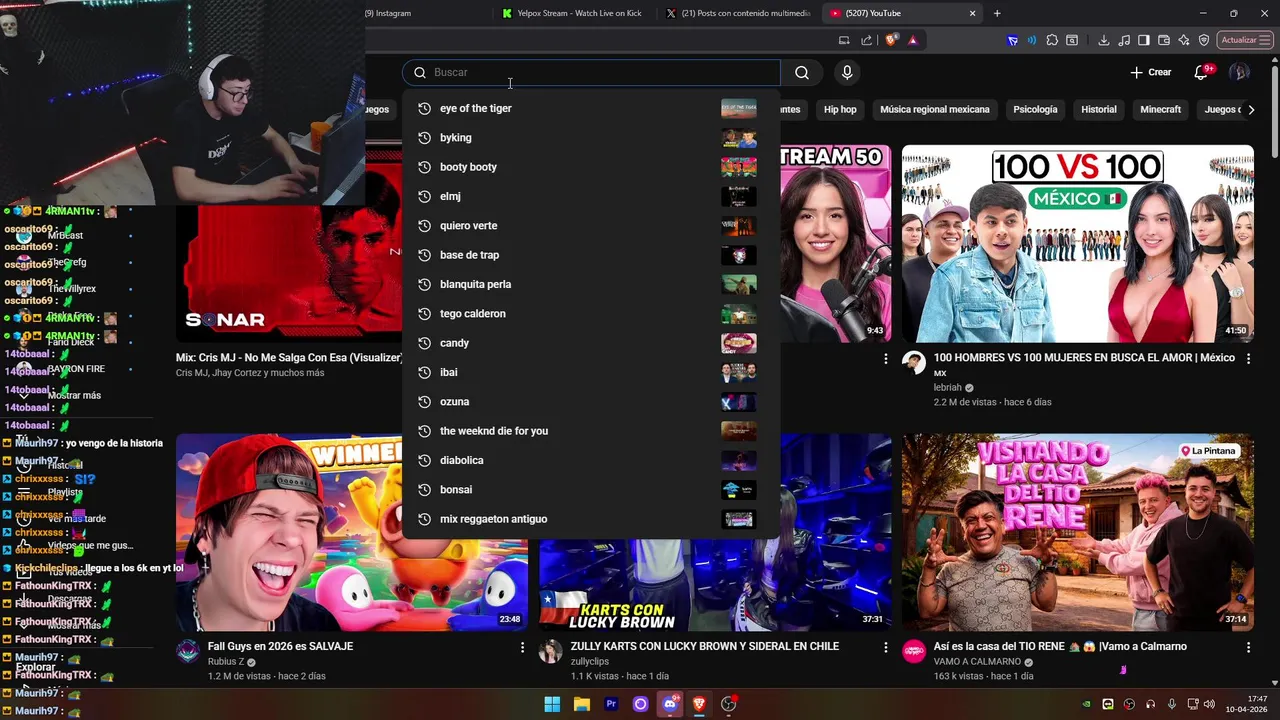Open options for ZULLY KARTS video

coord(885,647)
